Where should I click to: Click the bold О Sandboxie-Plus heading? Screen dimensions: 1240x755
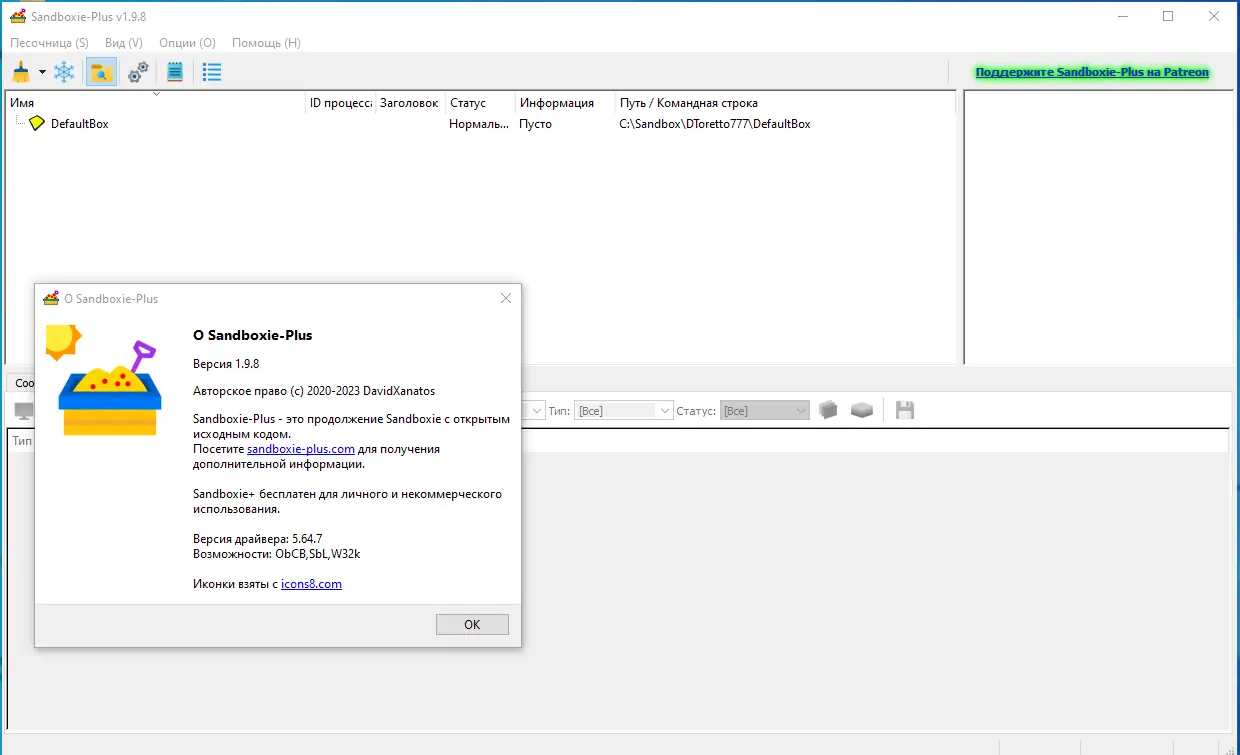(x=252, y=335)
